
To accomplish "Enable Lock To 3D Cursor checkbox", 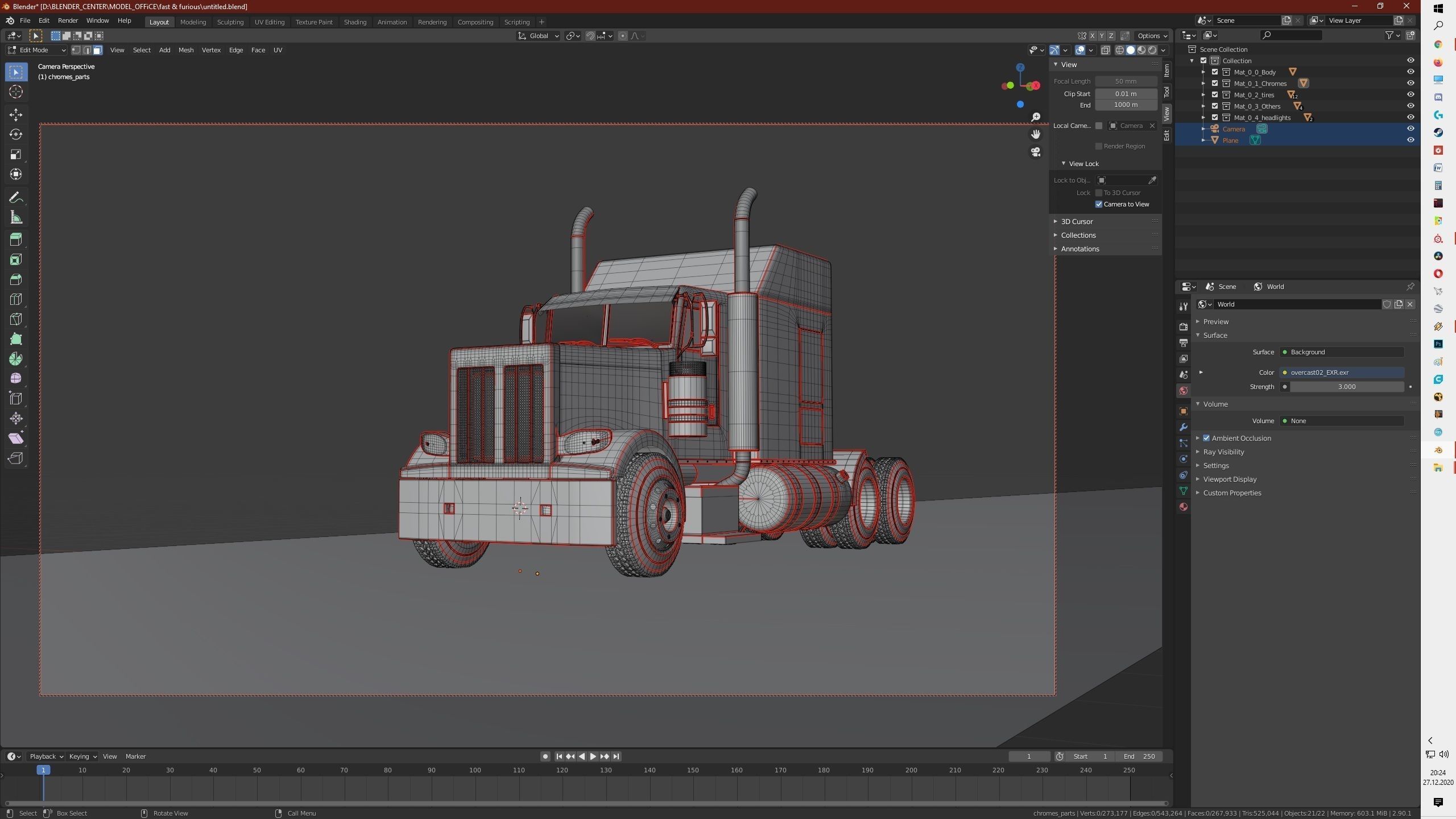I will 1099,193.
